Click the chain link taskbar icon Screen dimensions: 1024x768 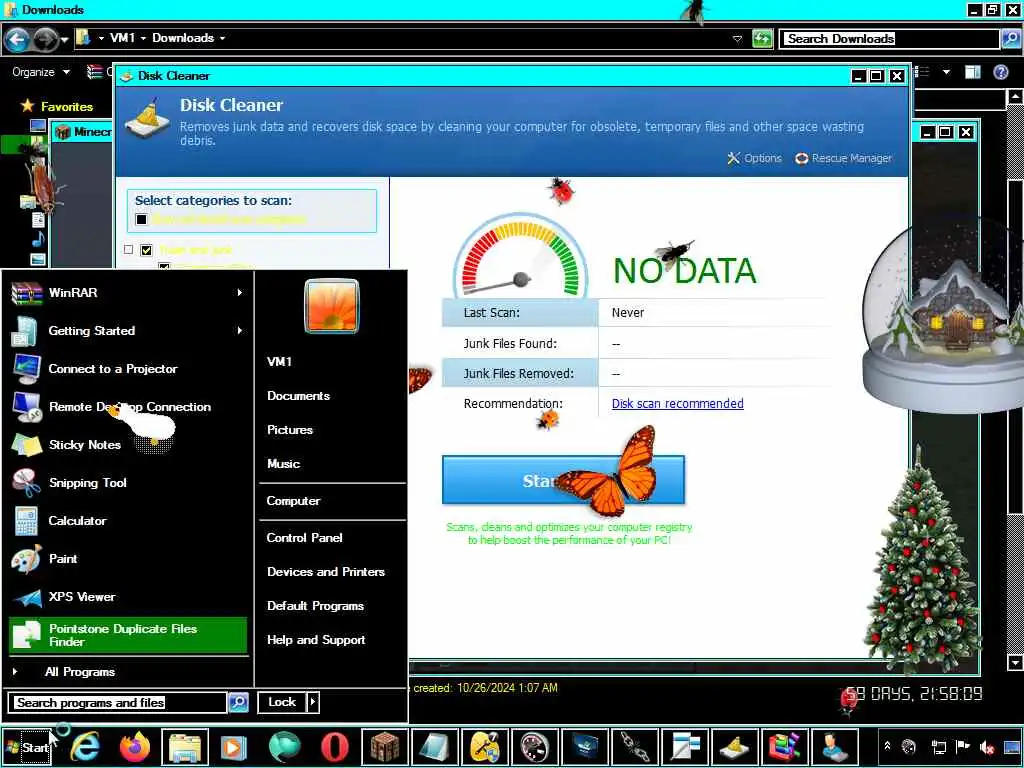(635, 746)
